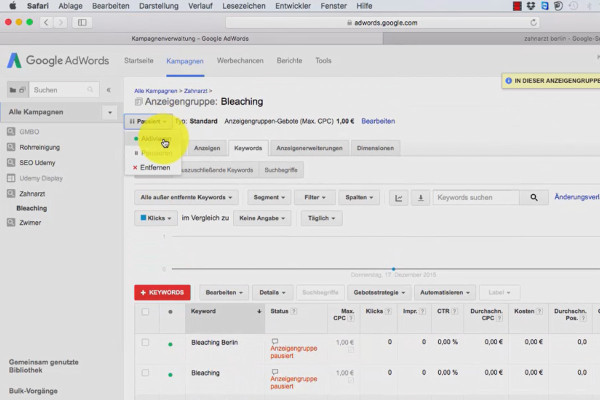This screenshot has height=400, width=600.
Task: Toggle the Safari sidebar button
Action: [82, 23]
